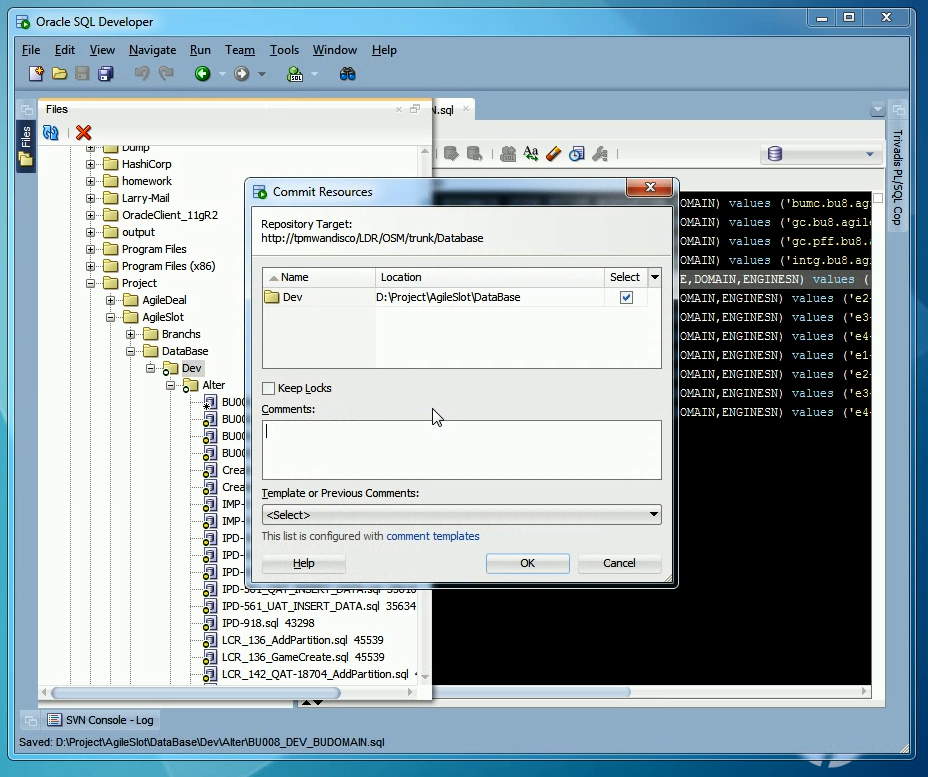Click the green Back navigation icon
Image resolution: width=928 pixels, height=777 pixels.
click(x=202, y=74)
